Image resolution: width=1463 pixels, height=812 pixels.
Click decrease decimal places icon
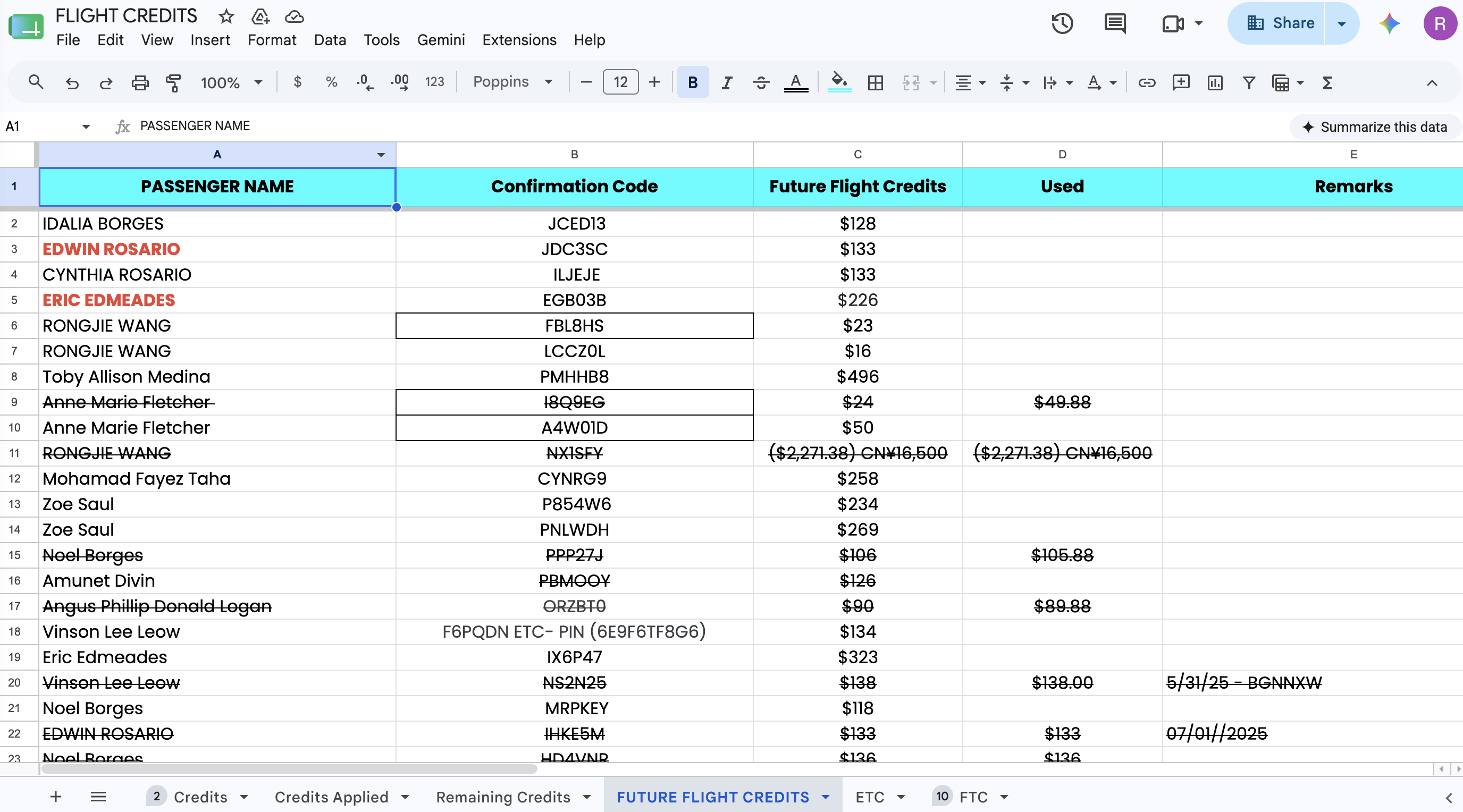(365, 83)
